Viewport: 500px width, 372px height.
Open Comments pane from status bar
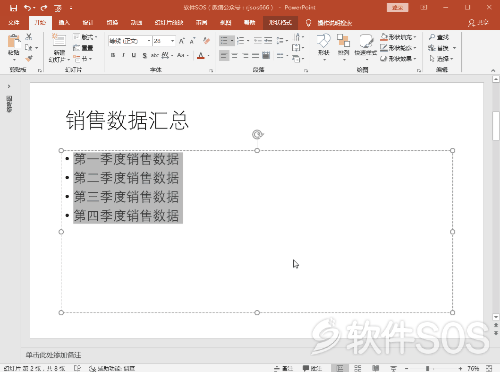312,368
